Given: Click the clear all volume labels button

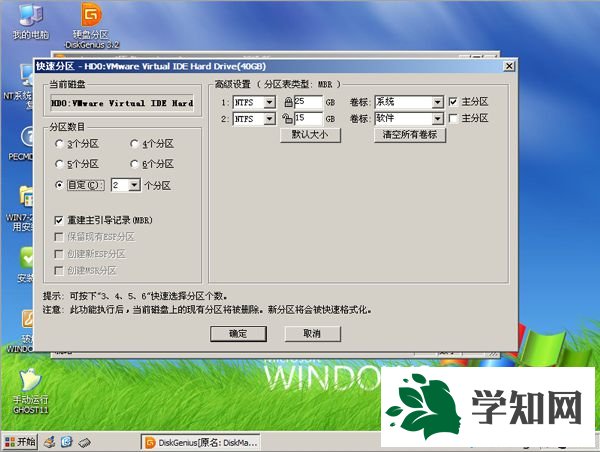Looking at the screenshot, I should [410, 135].
